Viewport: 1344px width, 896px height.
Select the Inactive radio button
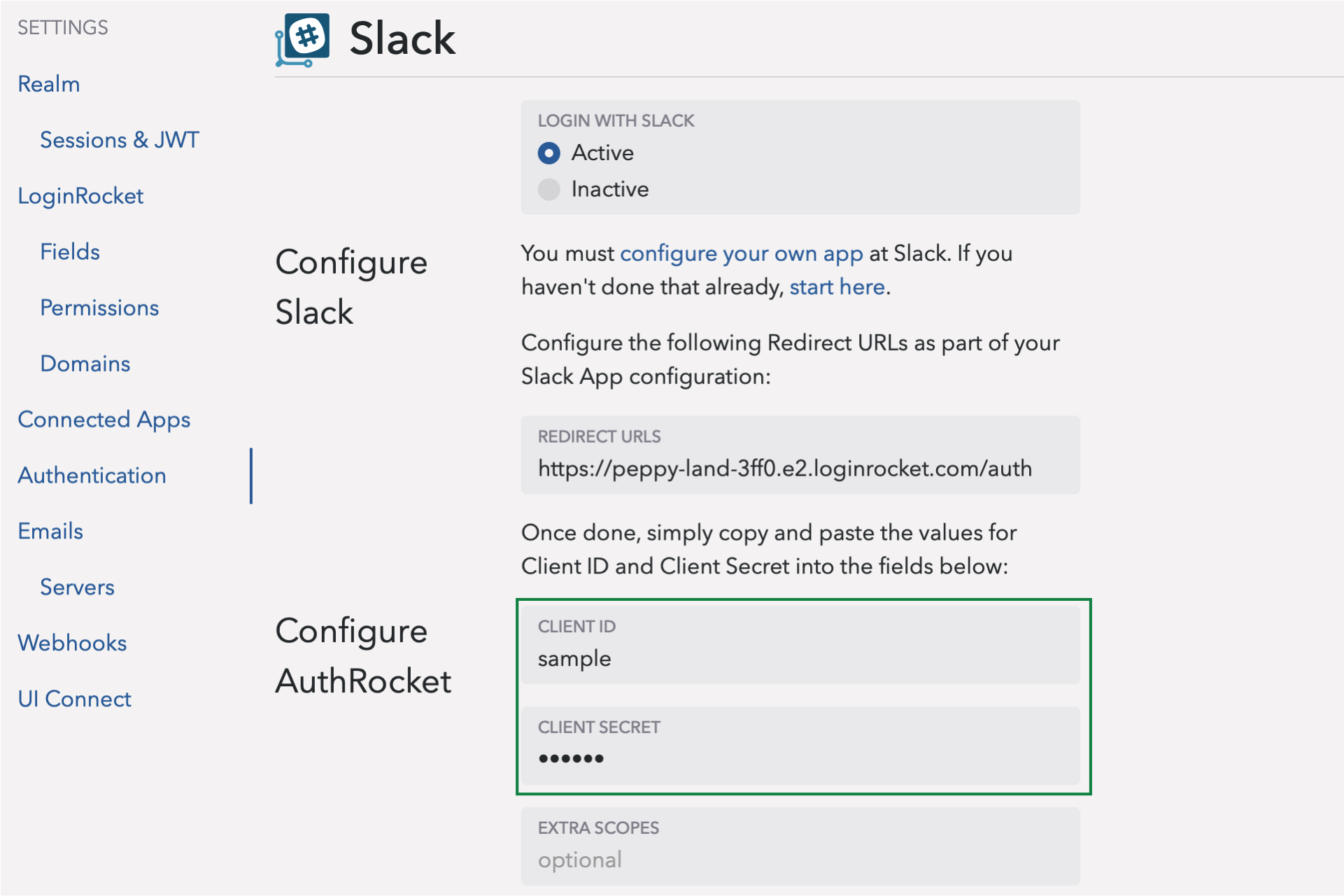tap(549, 189)
